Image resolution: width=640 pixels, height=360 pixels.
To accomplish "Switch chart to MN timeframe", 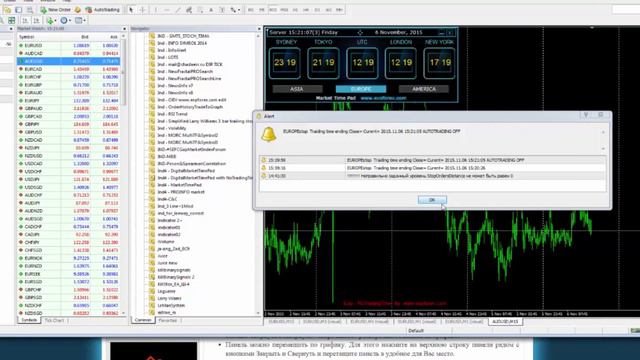I will 339,10.
